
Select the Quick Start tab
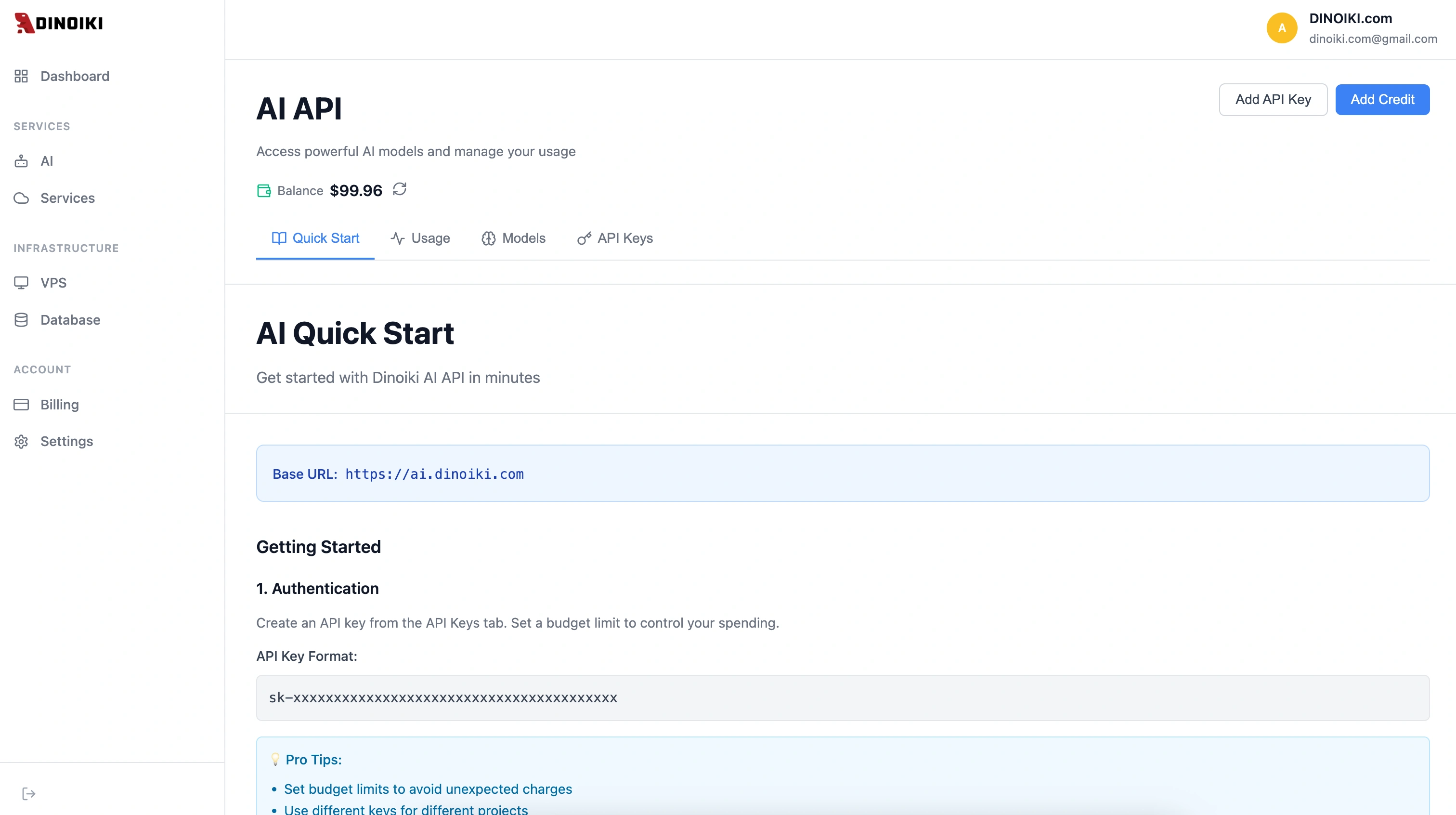tap(314, 238)
